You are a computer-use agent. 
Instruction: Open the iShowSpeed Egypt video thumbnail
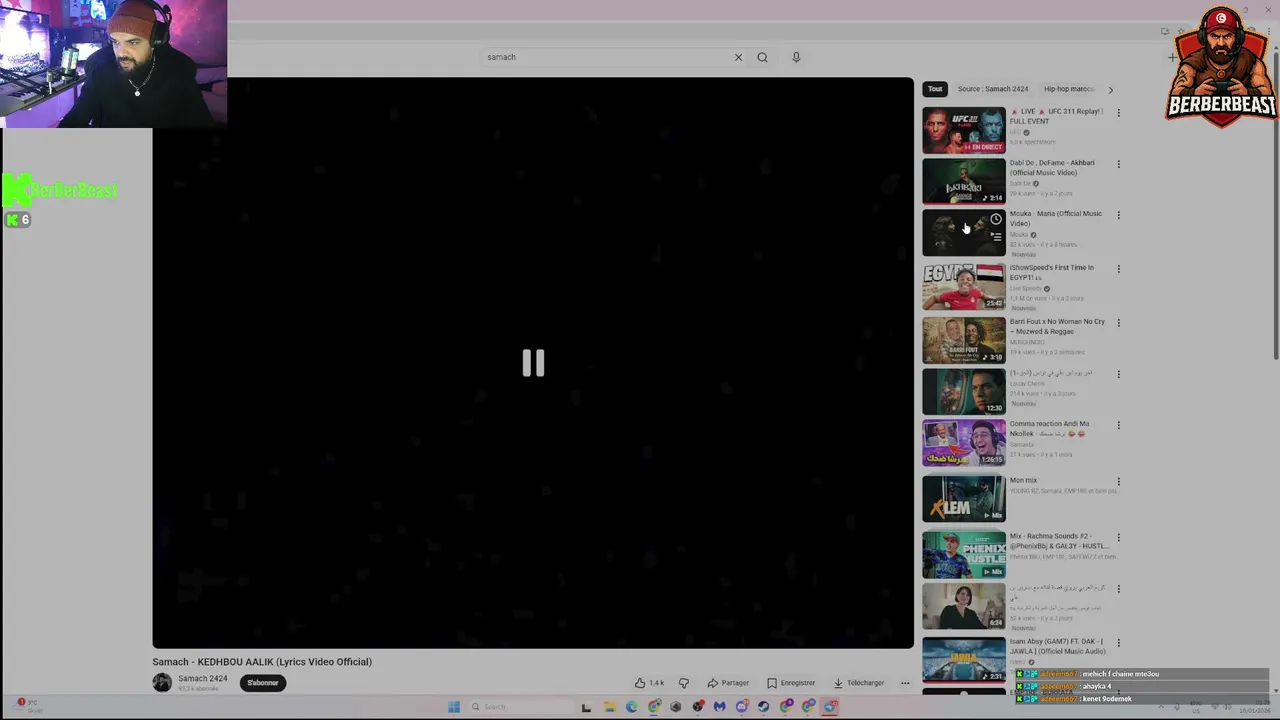(x=963, y=286)
